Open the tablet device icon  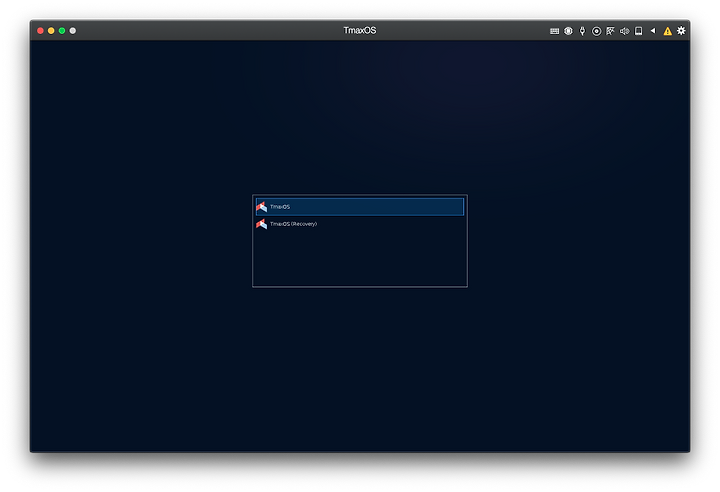(x=638, y=31)
